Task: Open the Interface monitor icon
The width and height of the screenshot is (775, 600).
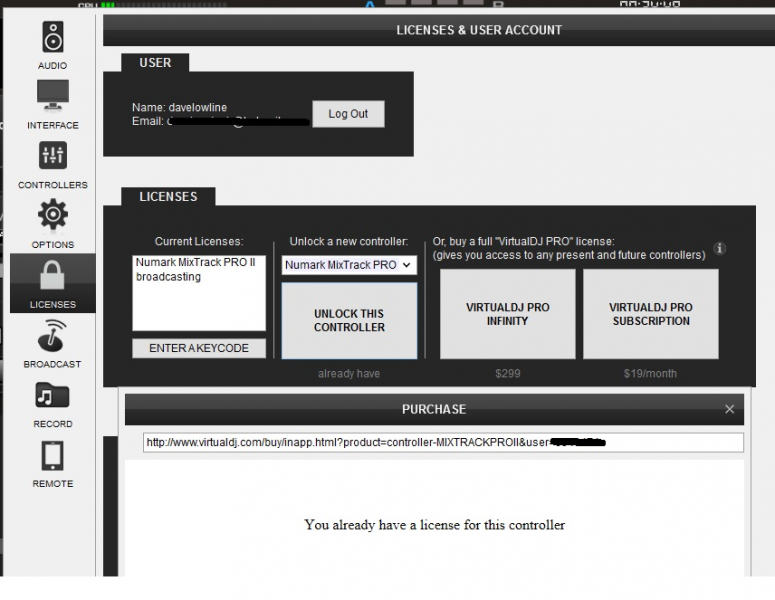Action: tap(53, 95)
